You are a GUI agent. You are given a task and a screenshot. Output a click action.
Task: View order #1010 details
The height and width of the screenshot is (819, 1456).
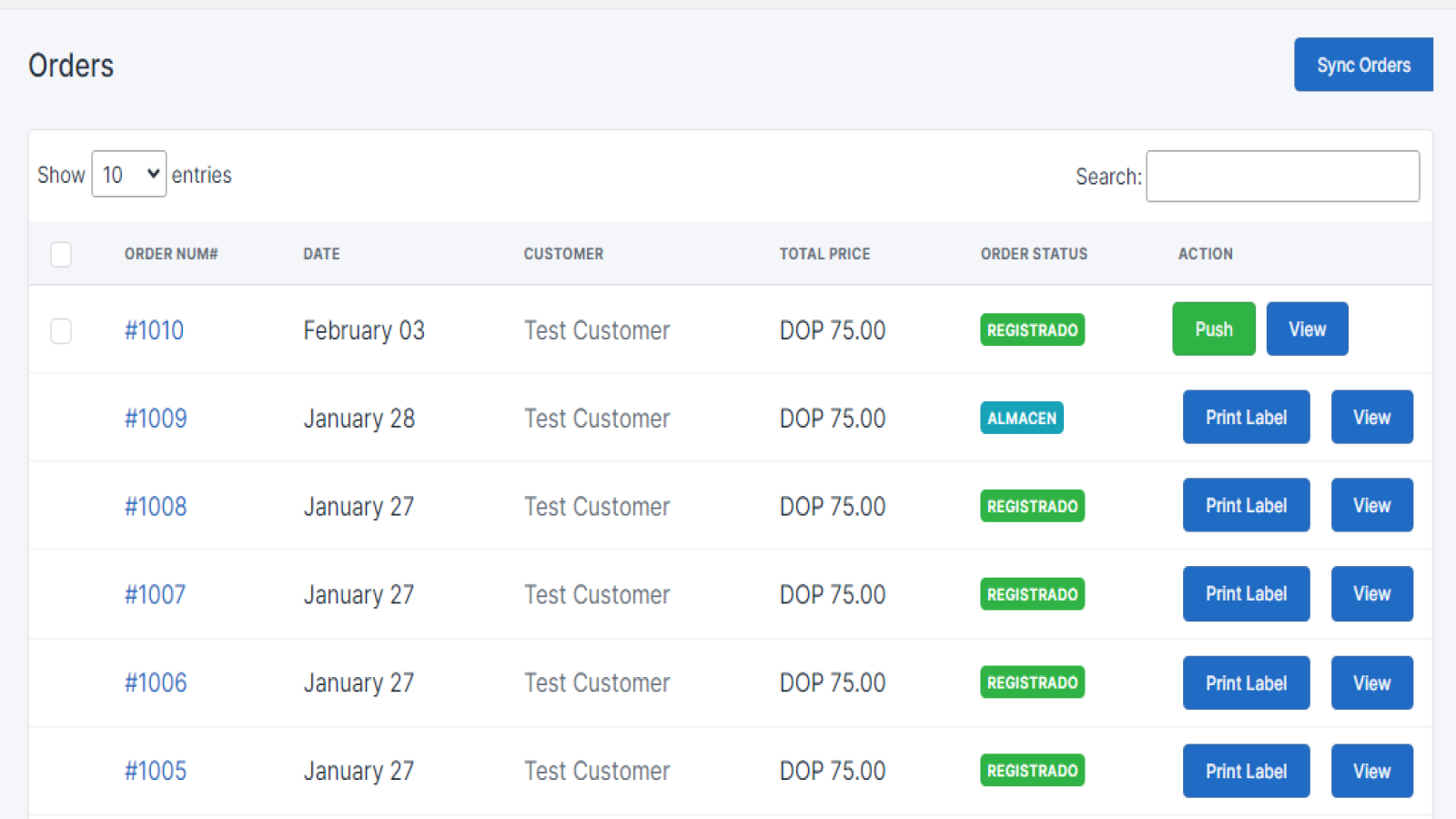coord(1307,329)
